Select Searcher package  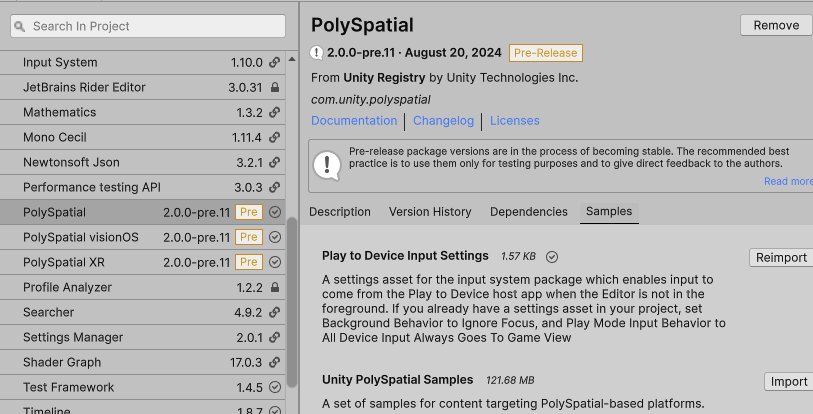tap(143, 312)
